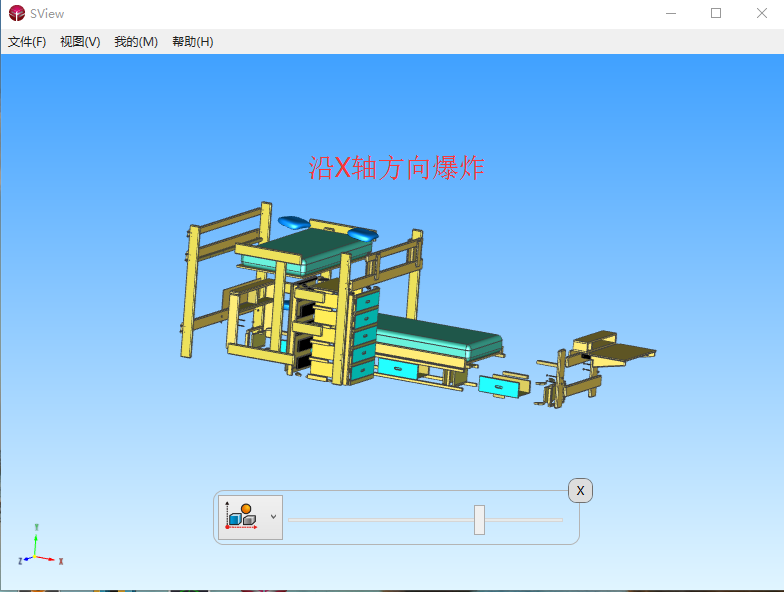The width and height of the screenshot is (784, 592).
Task: Minimize the SView window
Action: pyautogui.click(x=670, y=14)
